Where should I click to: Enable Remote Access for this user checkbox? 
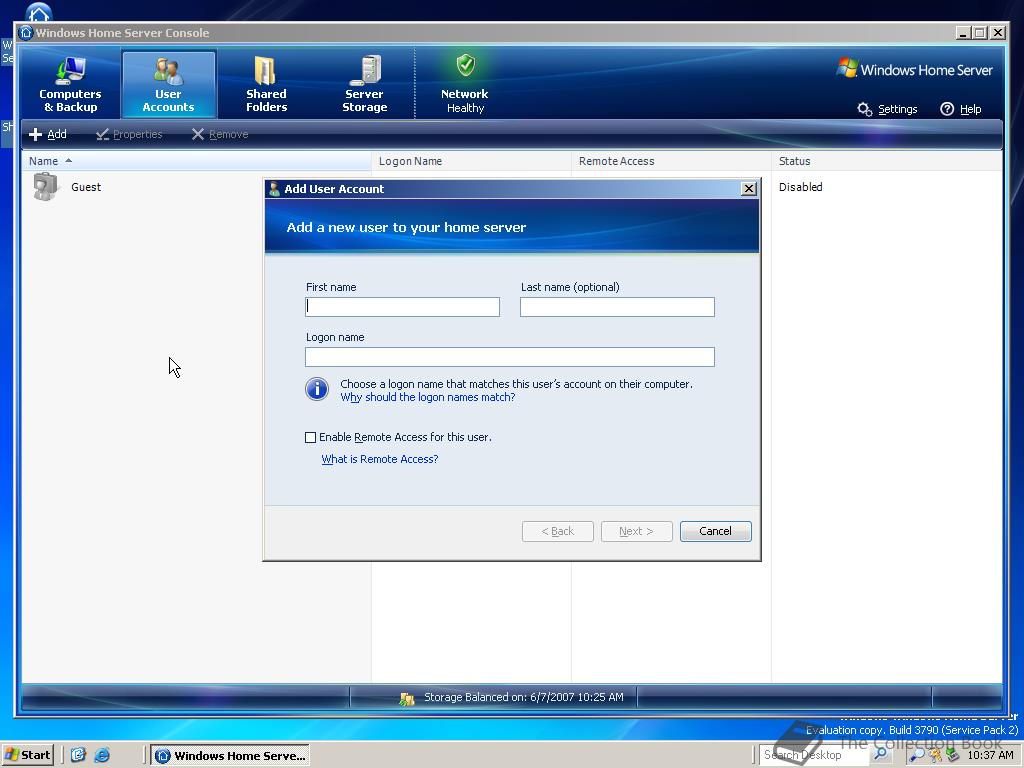point(311,438)
